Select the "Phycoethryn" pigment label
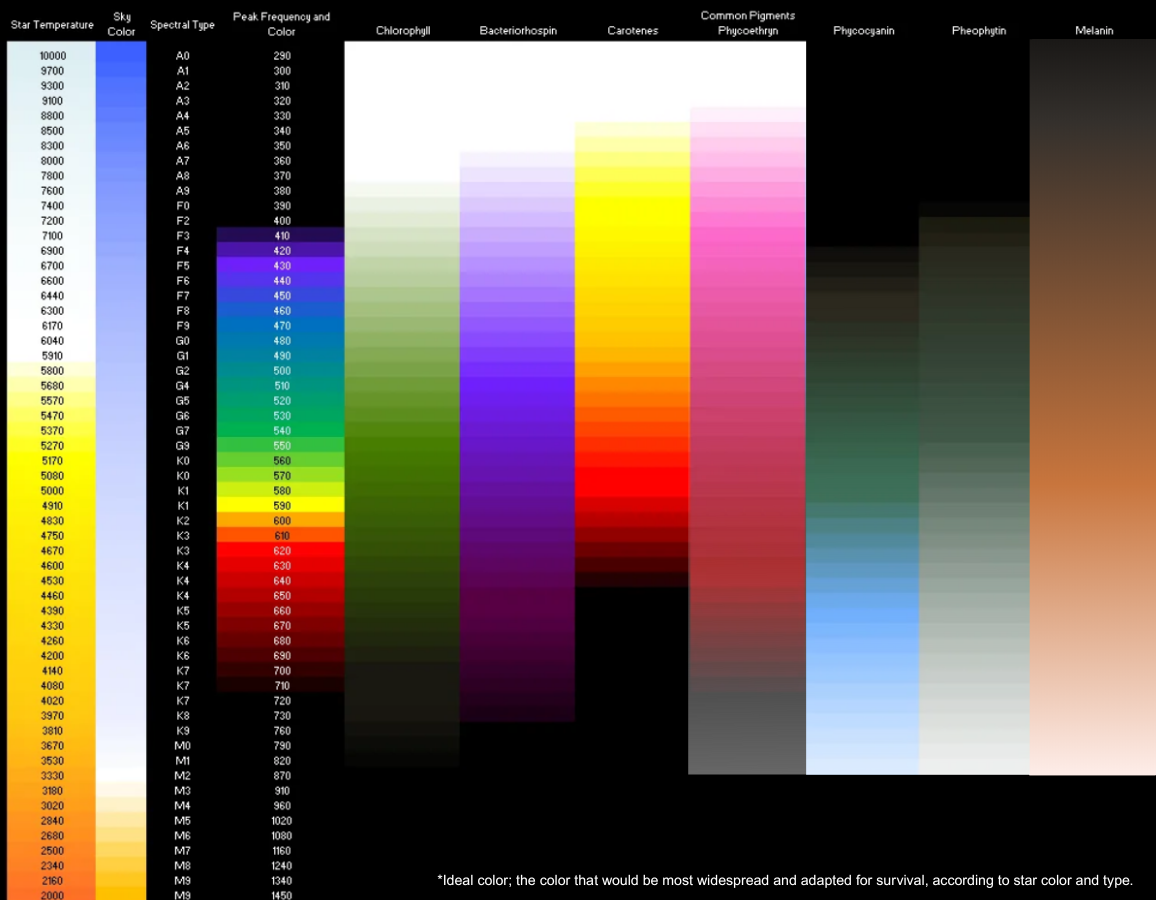 748,31
